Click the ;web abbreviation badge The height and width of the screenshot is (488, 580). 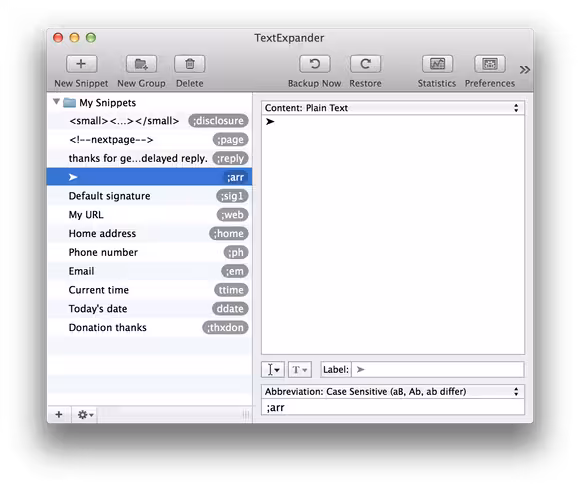[233, 215]
